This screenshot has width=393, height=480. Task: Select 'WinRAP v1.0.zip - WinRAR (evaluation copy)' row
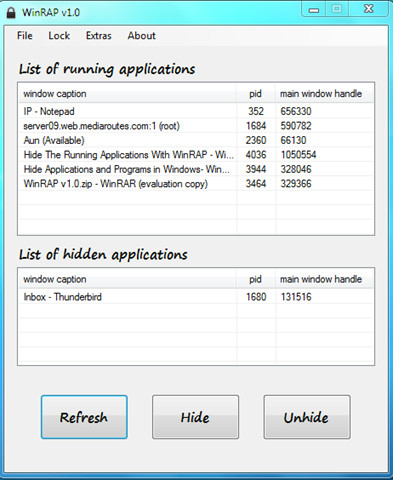(196, 184)
